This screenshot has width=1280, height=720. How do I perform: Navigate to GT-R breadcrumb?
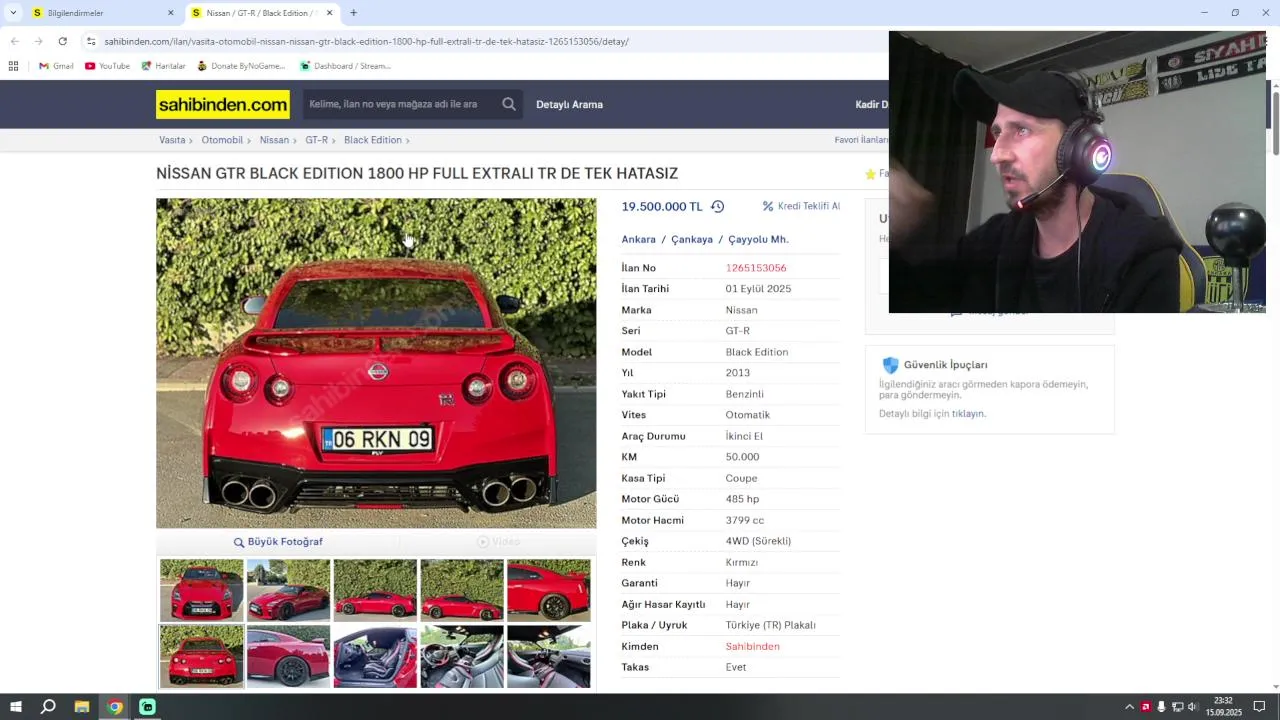316,140
